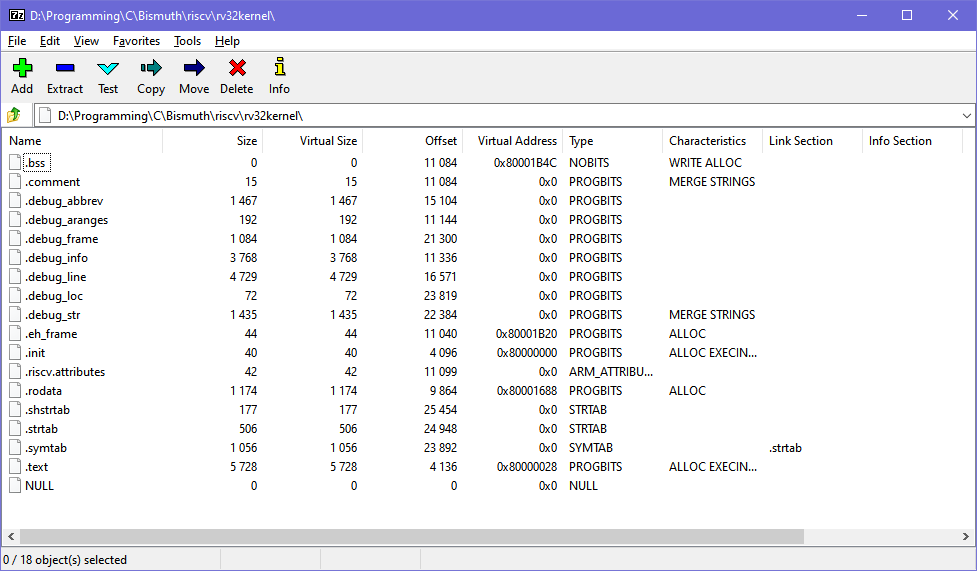Open the File menu

pyautogui.click(x=17, y=41)
